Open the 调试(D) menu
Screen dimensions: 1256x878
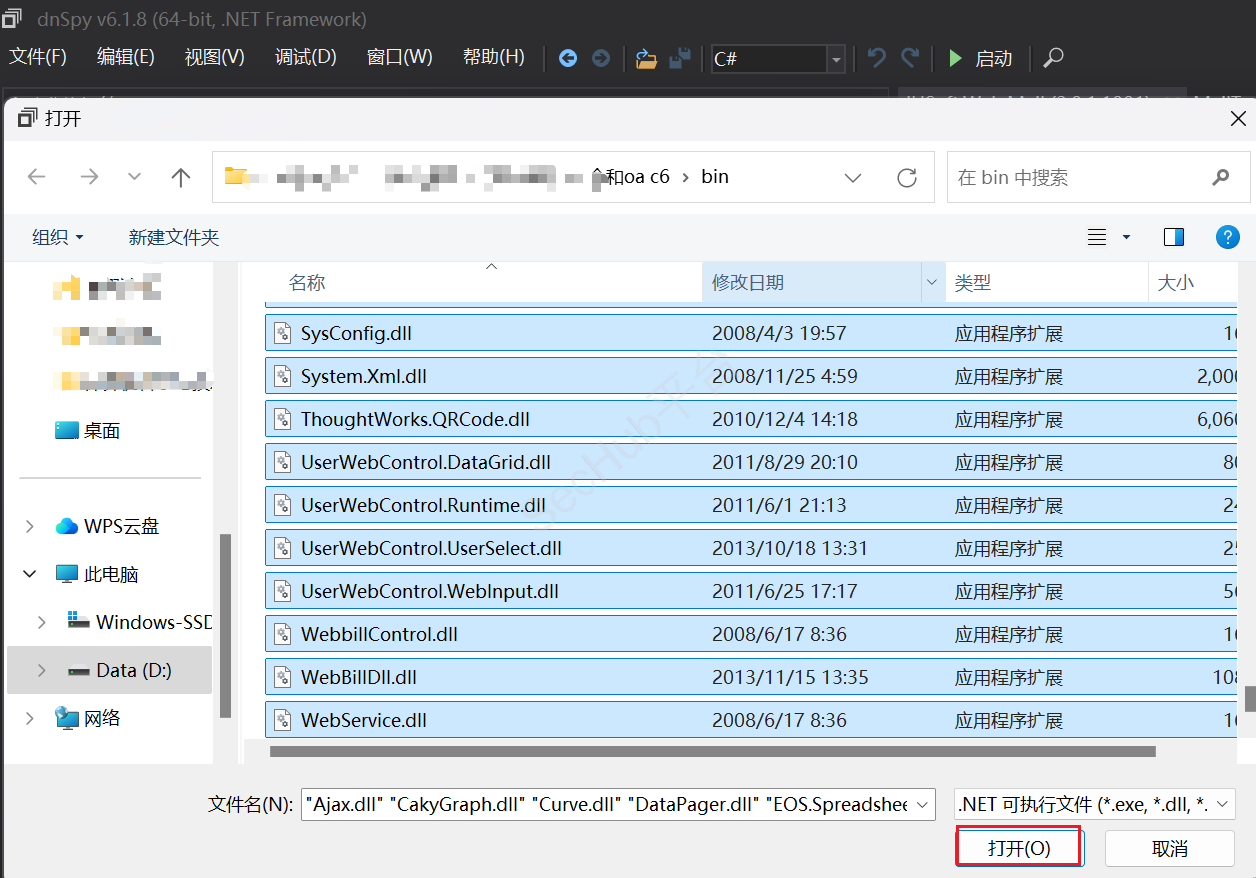click(306, 57)
